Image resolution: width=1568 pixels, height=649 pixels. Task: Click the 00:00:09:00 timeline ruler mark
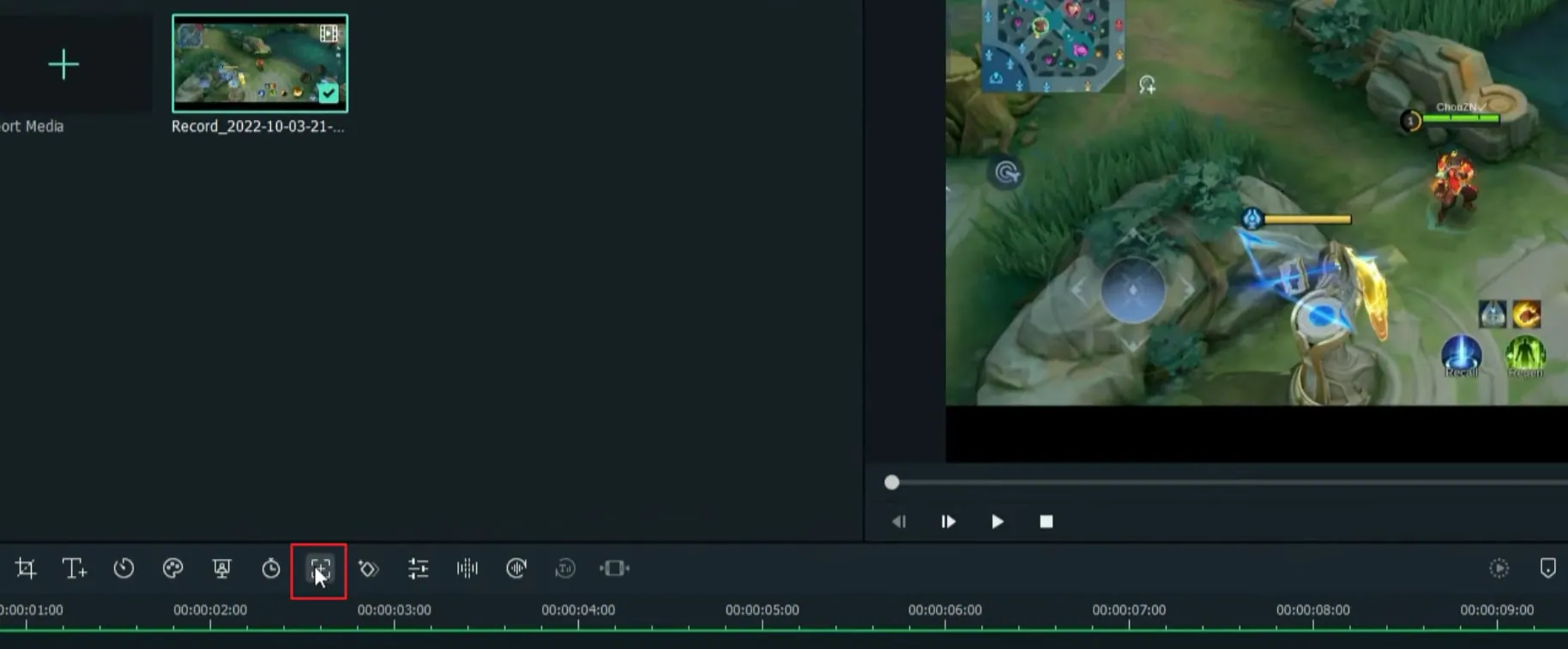pyautogui.click(x=1497, y=610)
